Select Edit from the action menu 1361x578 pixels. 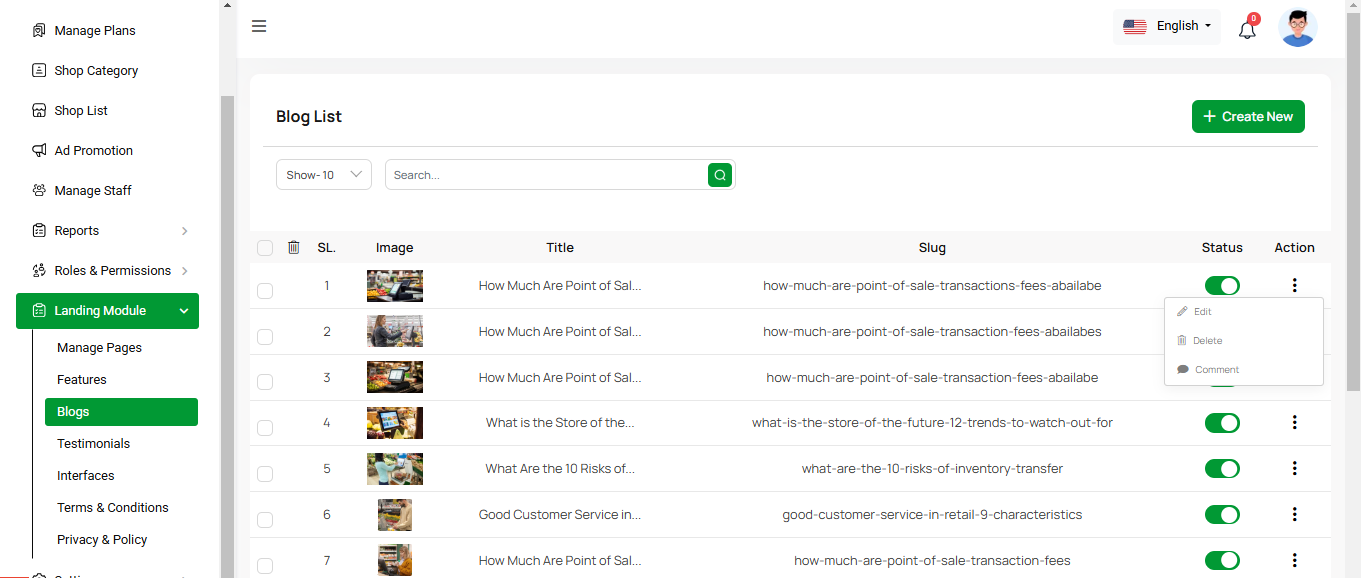(x=1202, y=312)
